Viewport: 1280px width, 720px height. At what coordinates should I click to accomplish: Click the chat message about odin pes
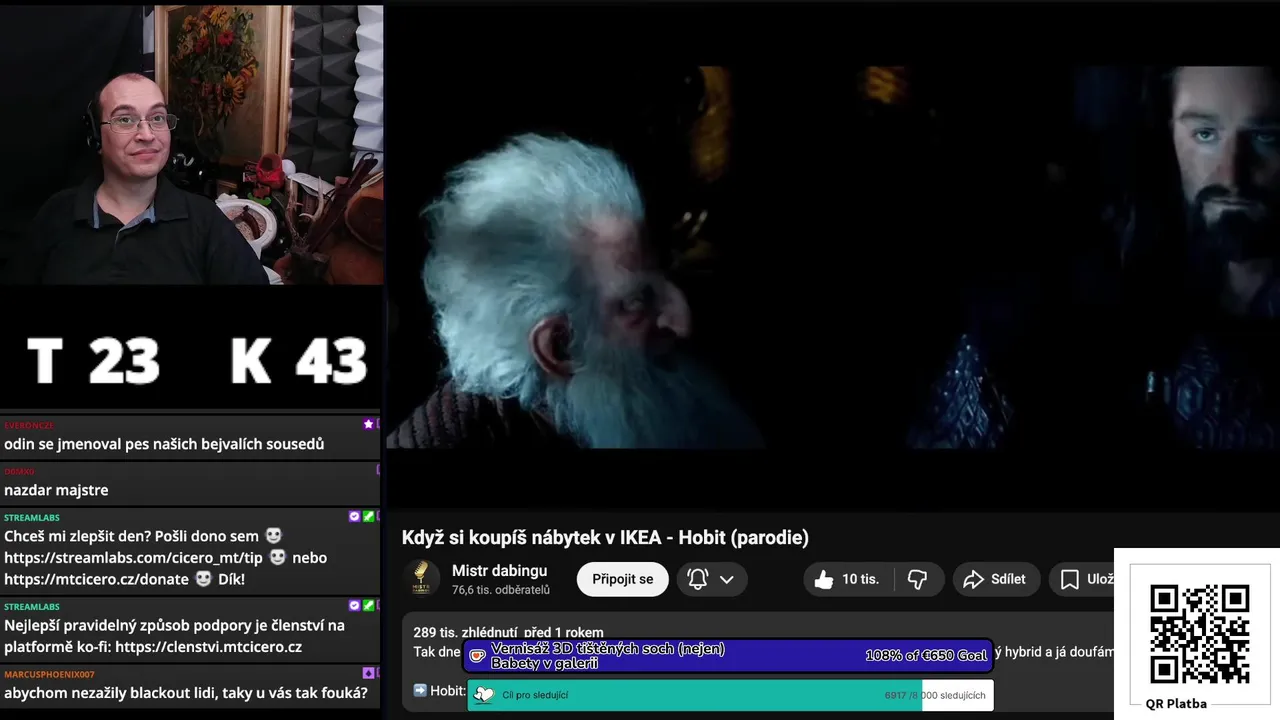click(164, 444)
